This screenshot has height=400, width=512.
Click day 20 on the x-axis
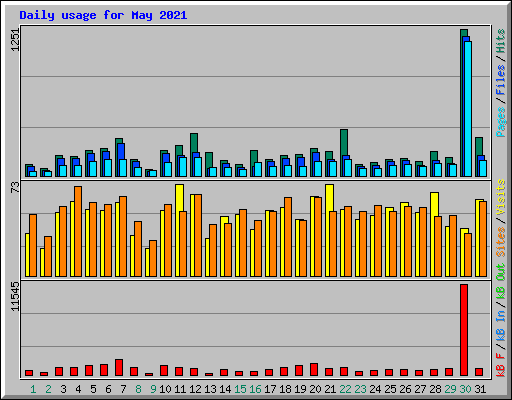point(315,389)
